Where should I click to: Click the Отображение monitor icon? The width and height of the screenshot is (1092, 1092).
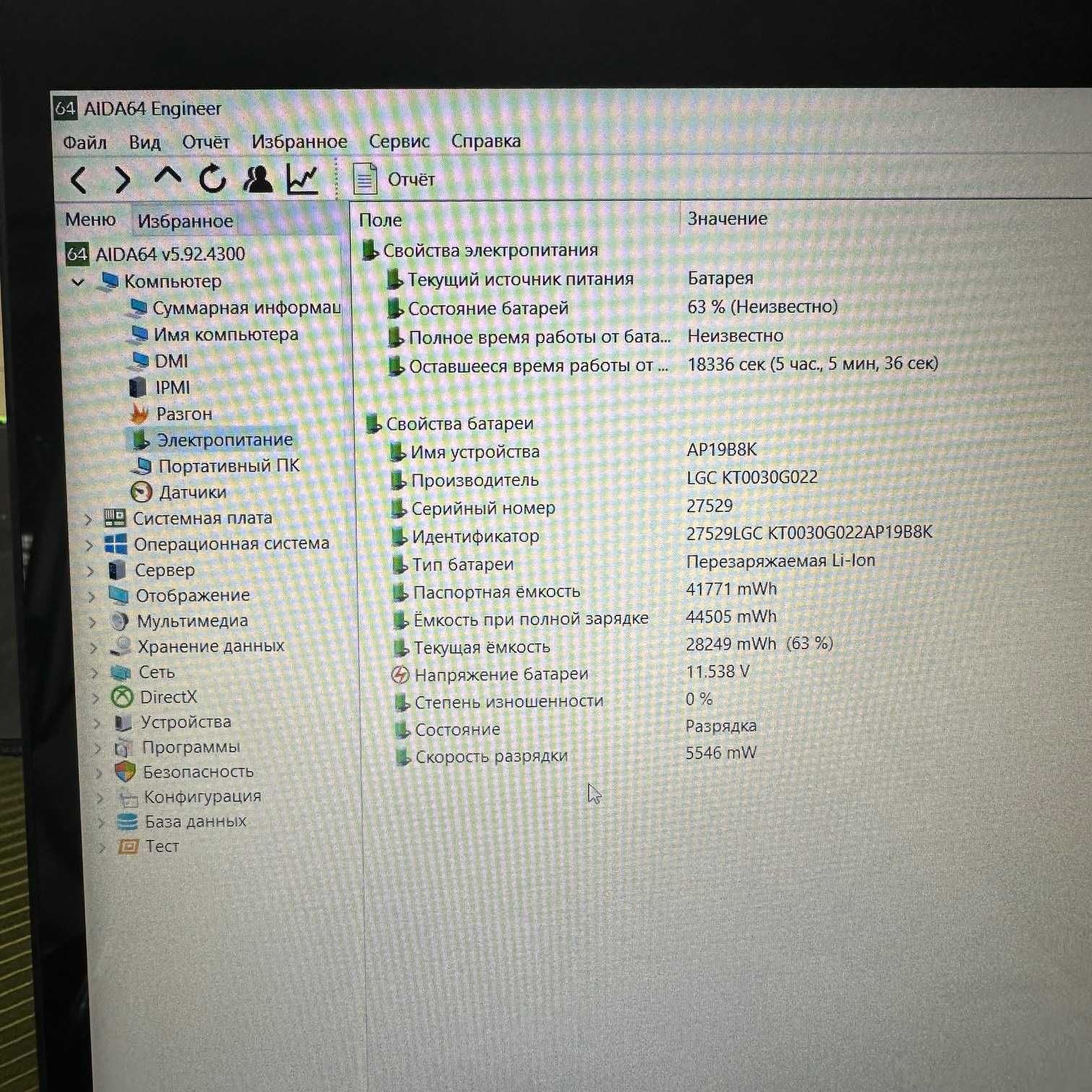coord(118,595)
